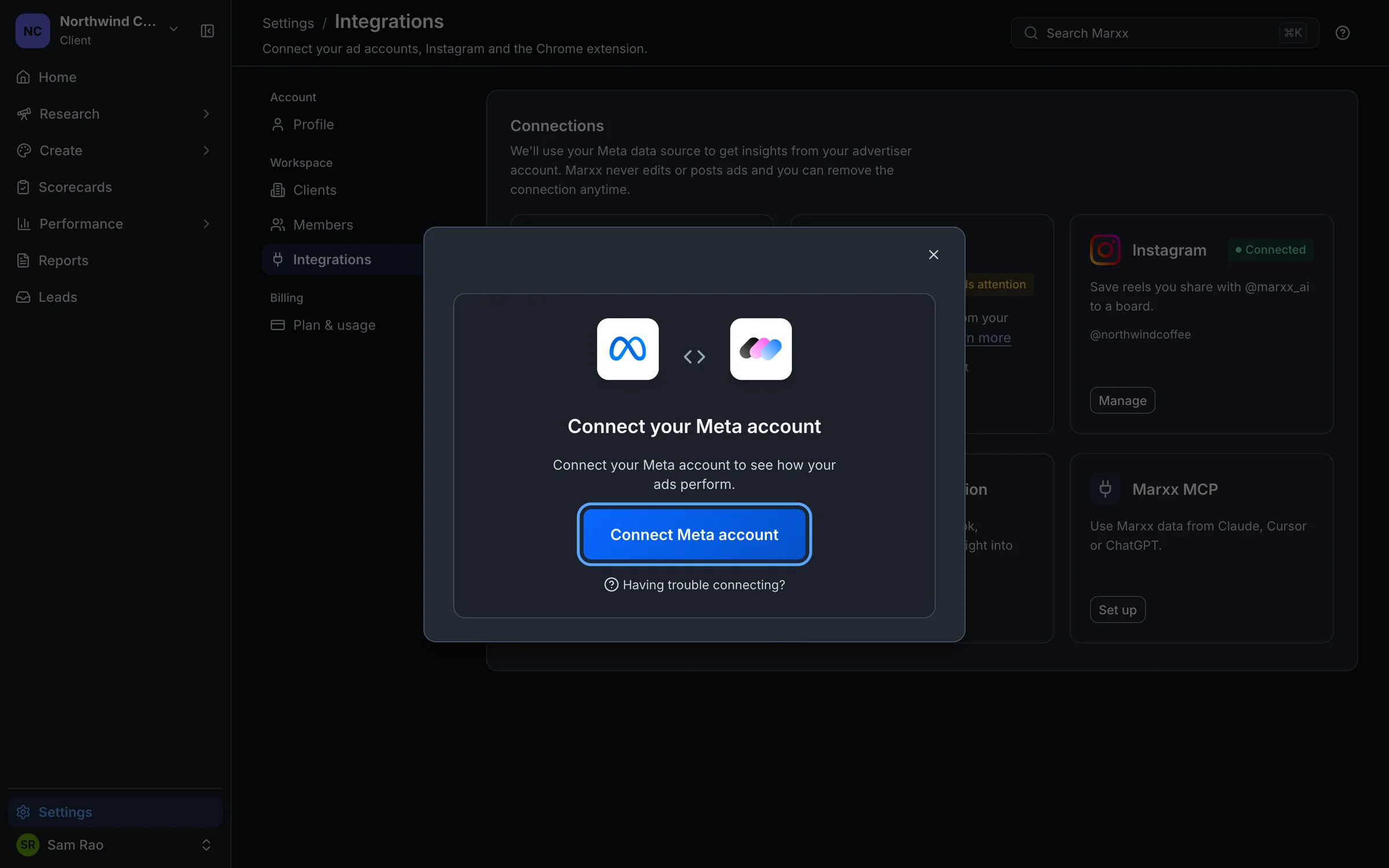Click the Settings gear icon in sidebar

click(x=23, y=812)
